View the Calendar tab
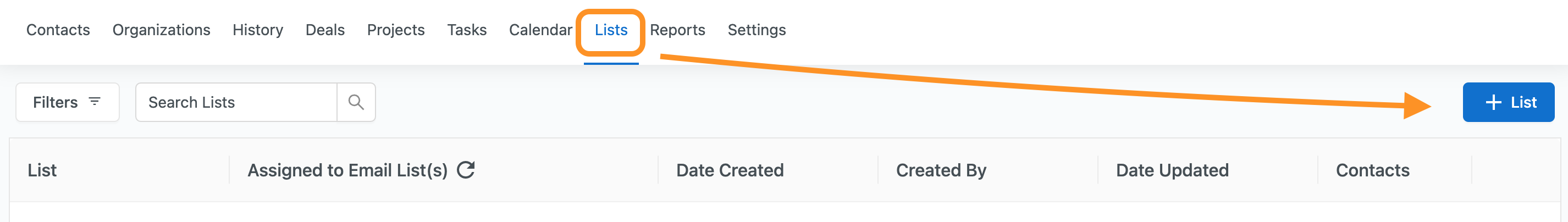The height and width of the screenshot is (222, 1568). pyautogui.click(x=540, y=30)
